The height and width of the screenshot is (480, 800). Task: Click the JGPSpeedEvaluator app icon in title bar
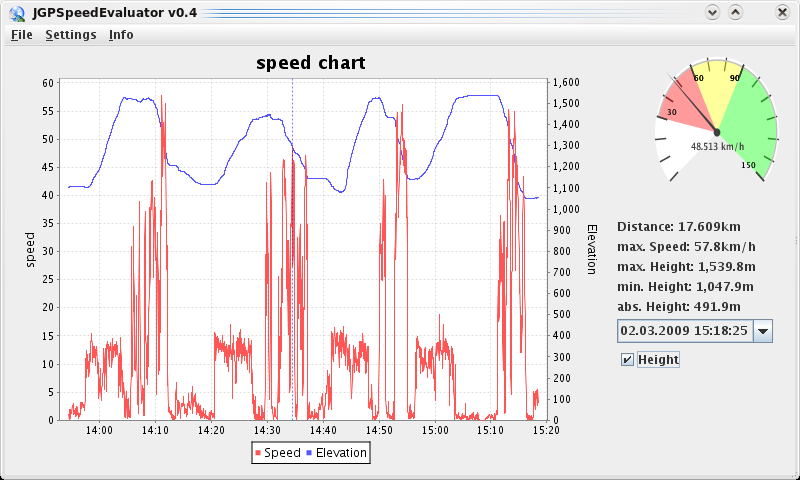click(16, 12)
